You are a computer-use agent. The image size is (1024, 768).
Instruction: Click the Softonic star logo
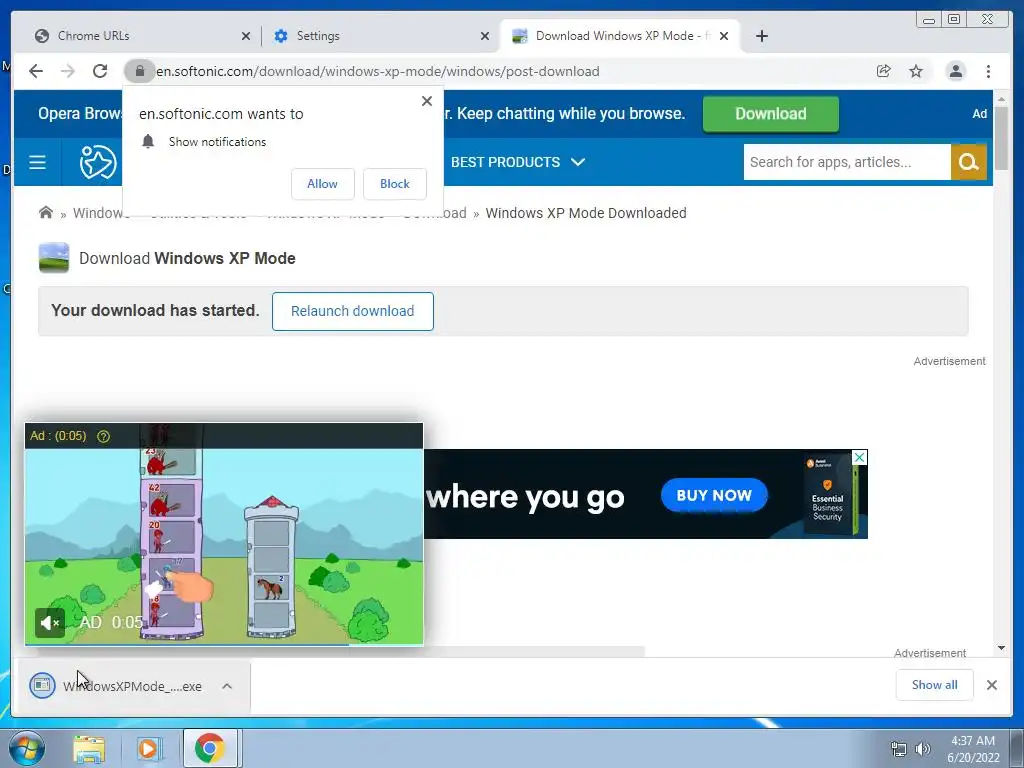98,162
